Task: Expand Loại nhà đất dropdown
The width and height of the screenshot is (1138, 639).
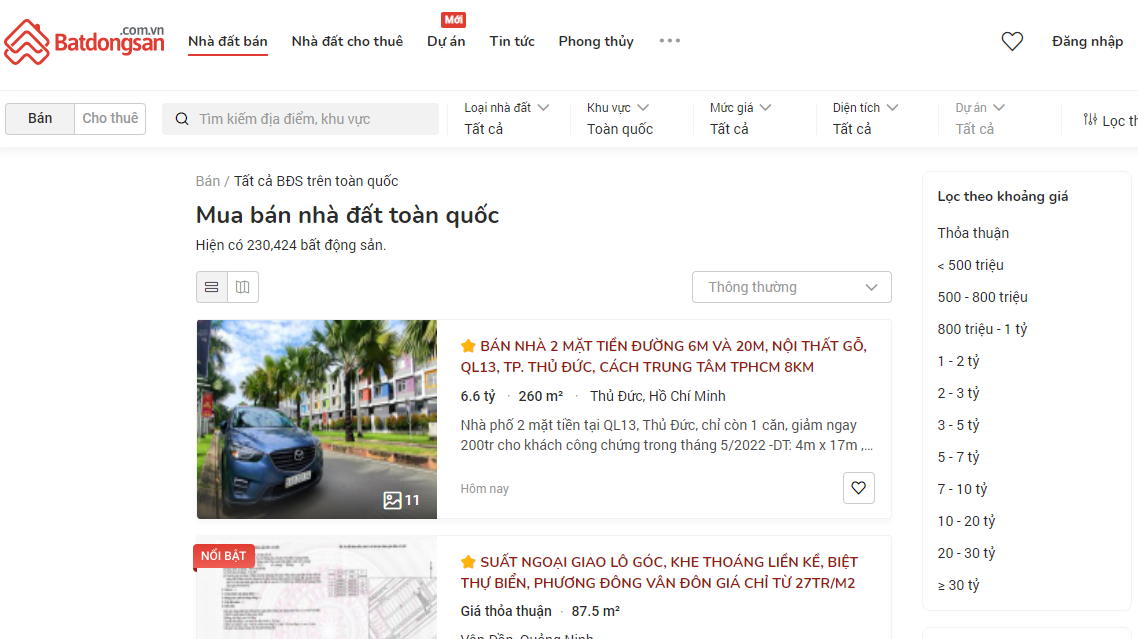Action: pyautogui.click(x=507, y=118)
